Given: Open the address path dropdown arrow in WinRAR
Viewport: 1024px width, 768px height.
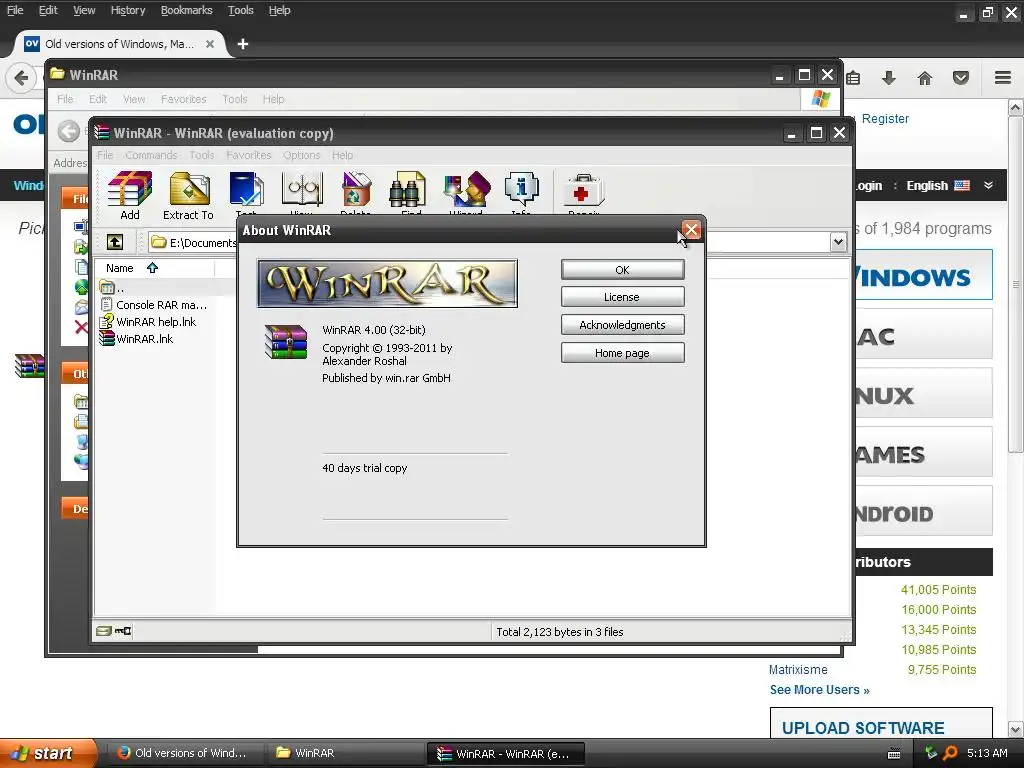Looking at the screenshot, I should point(838,242).
